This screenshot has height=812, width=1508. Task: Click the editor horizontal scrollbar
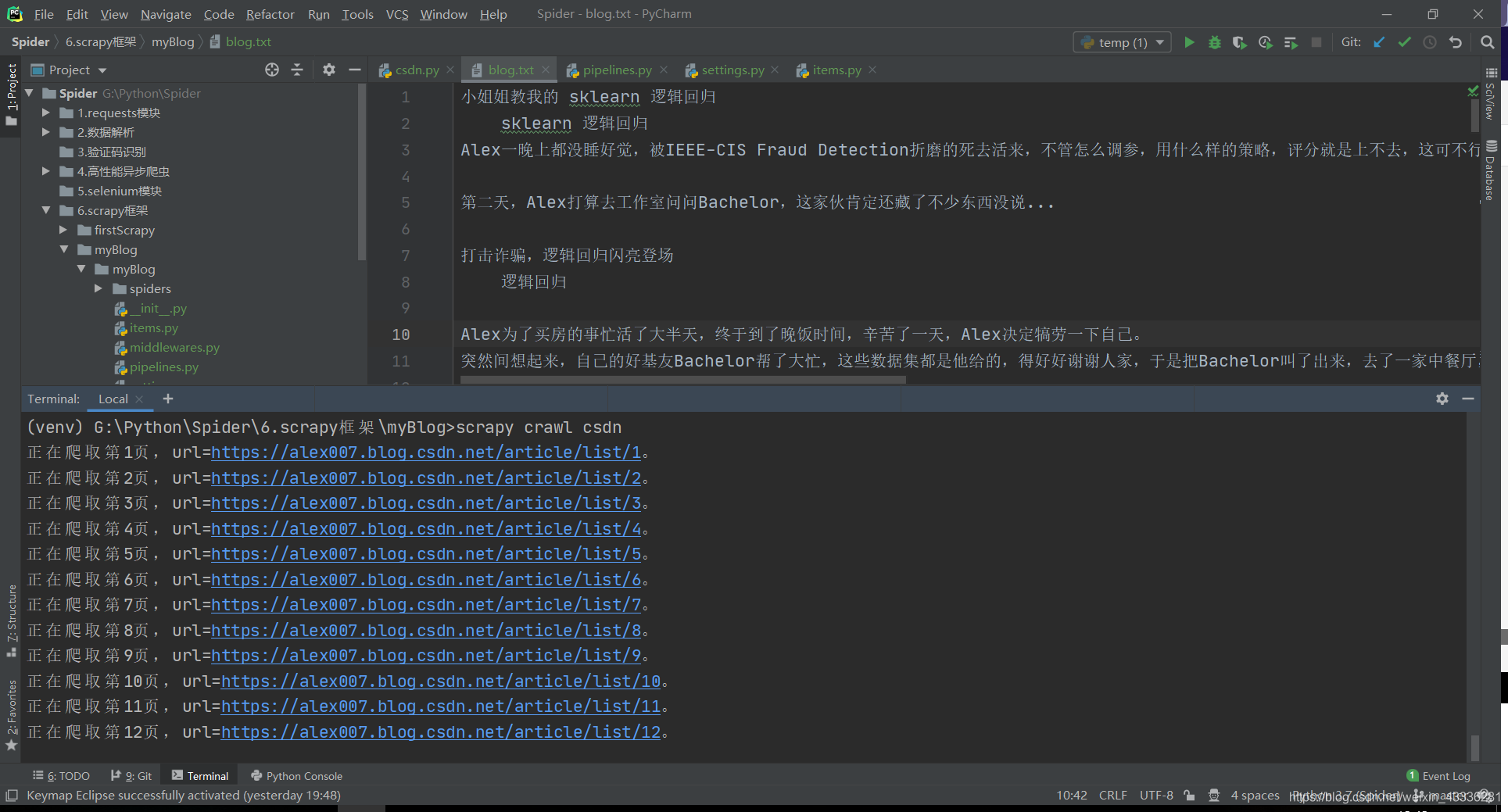683,381
